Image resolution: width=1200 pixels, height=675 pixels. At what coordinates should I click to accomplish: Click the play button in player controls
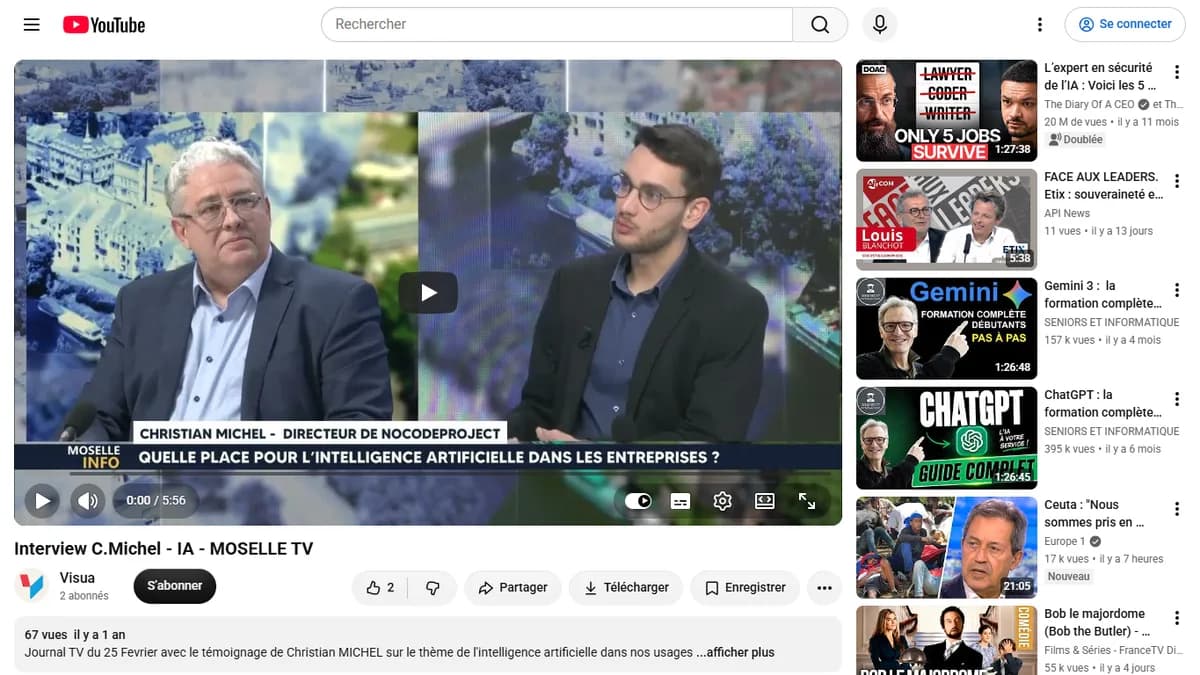[42, 500]
